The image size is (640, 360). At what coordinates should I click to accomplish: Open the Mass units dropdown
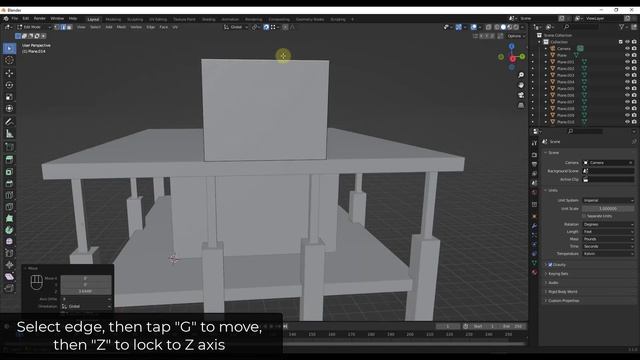(x=608, y=239)
